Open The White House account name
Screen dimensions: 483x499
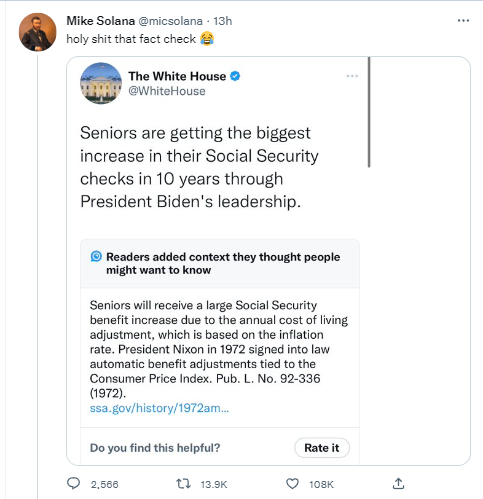point(177,76)
